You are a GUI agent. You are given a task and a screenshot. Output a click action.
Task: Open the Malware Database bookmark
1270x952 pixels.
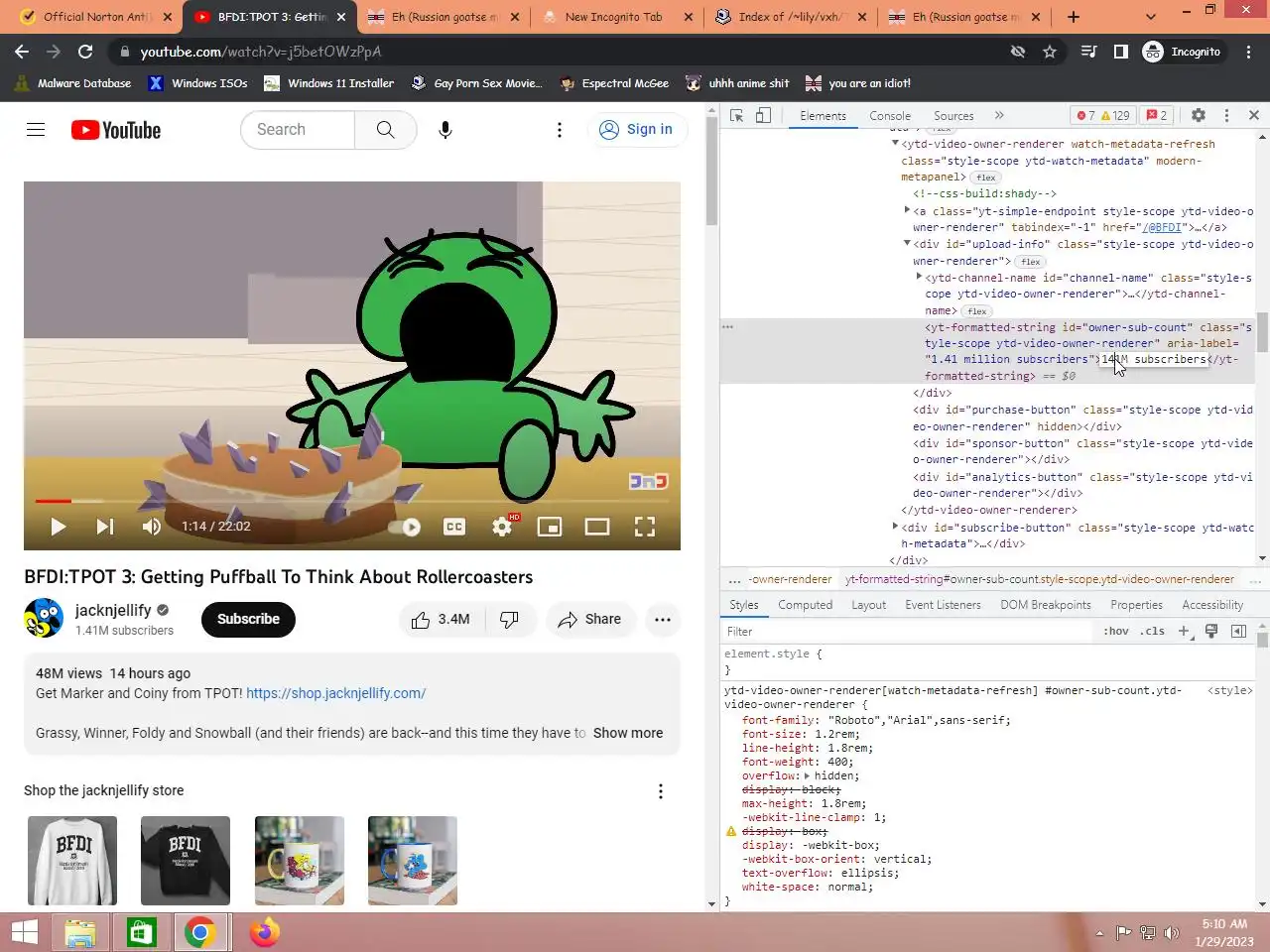click(72, 83)
